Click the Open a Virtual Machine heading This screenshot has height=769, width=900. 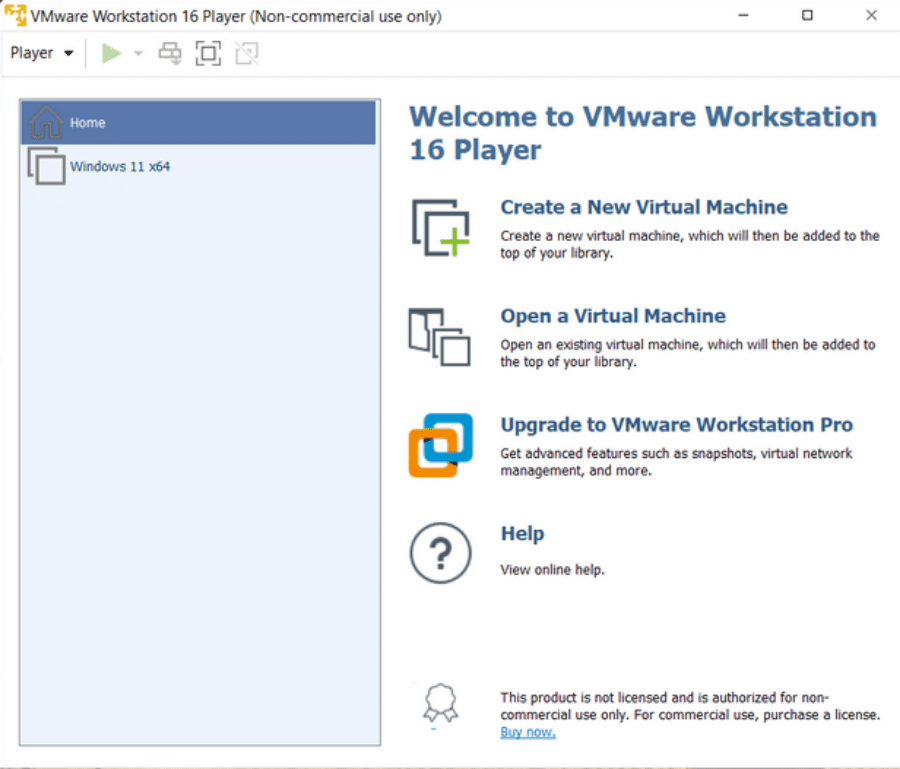point(613,316)
